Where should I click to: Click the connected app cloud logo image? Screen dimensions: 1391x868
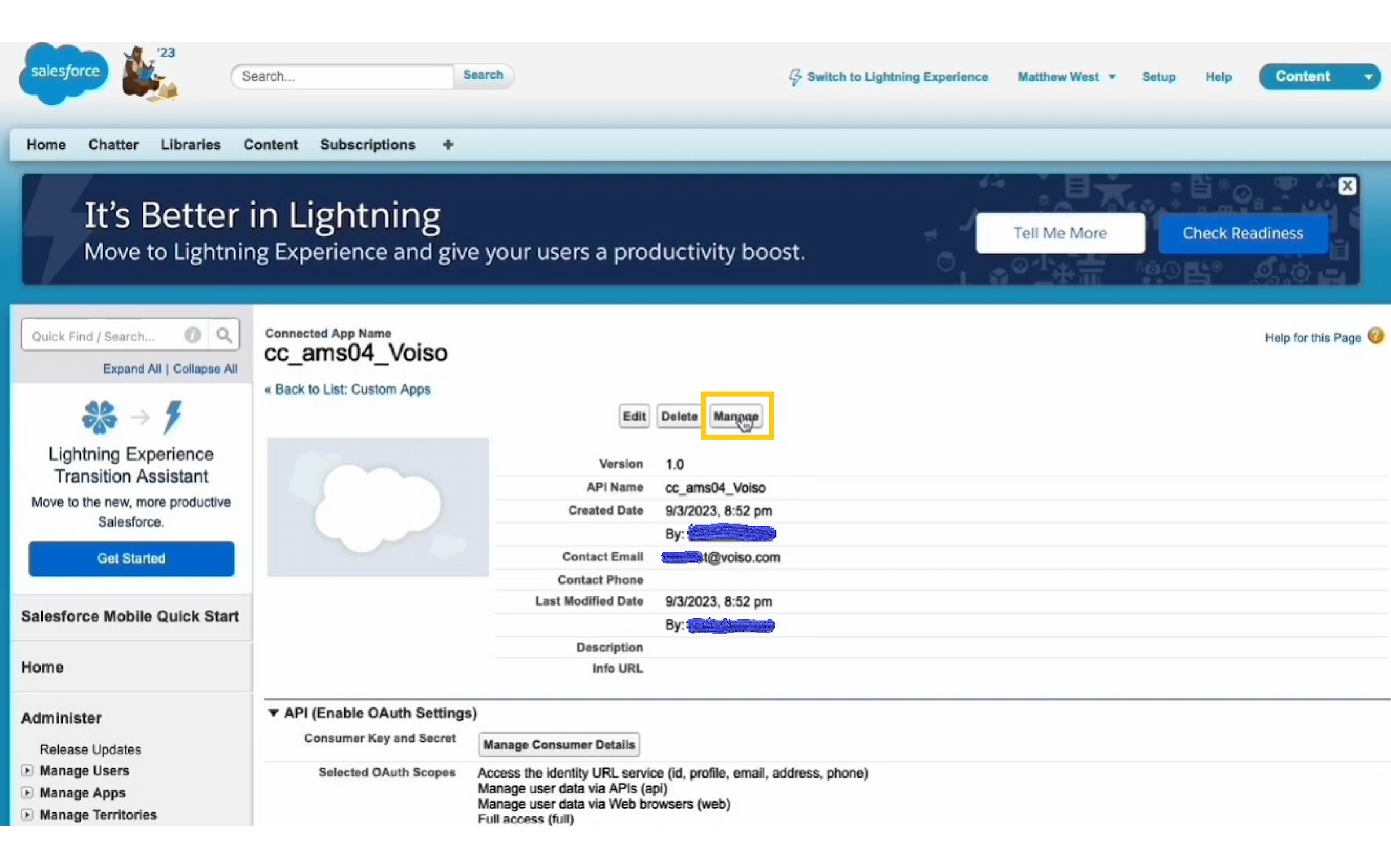[378, 507]
